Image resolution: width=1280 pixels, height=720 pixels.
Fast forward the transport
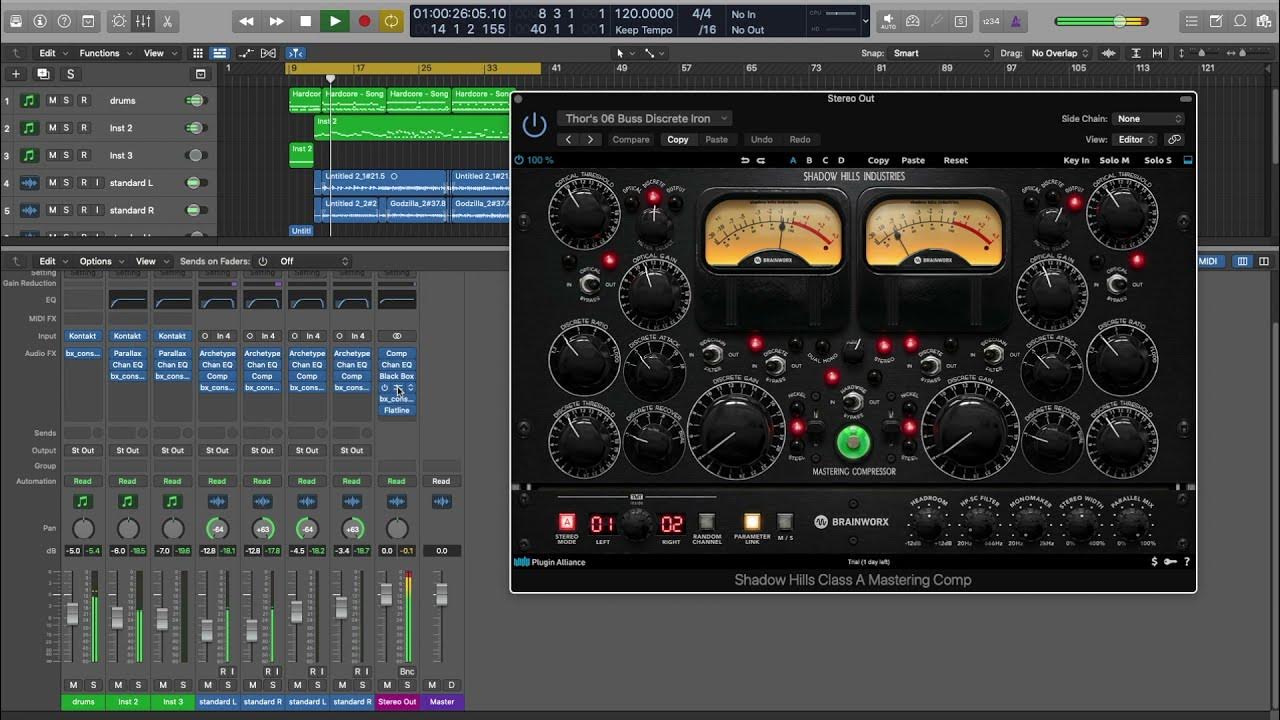coord(277,21)
